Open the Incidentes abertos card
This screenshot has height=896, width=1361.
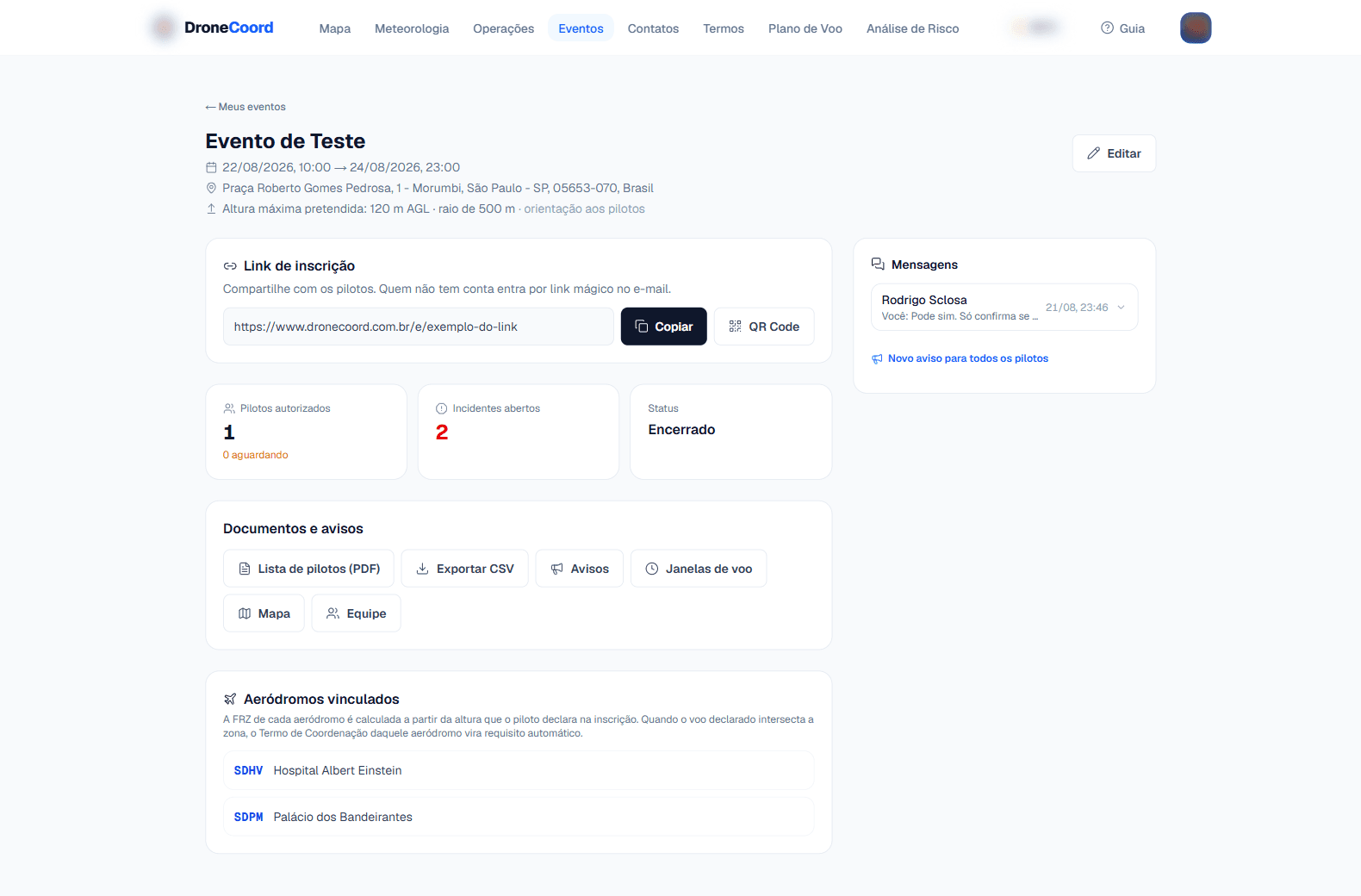tap(519, 432)
